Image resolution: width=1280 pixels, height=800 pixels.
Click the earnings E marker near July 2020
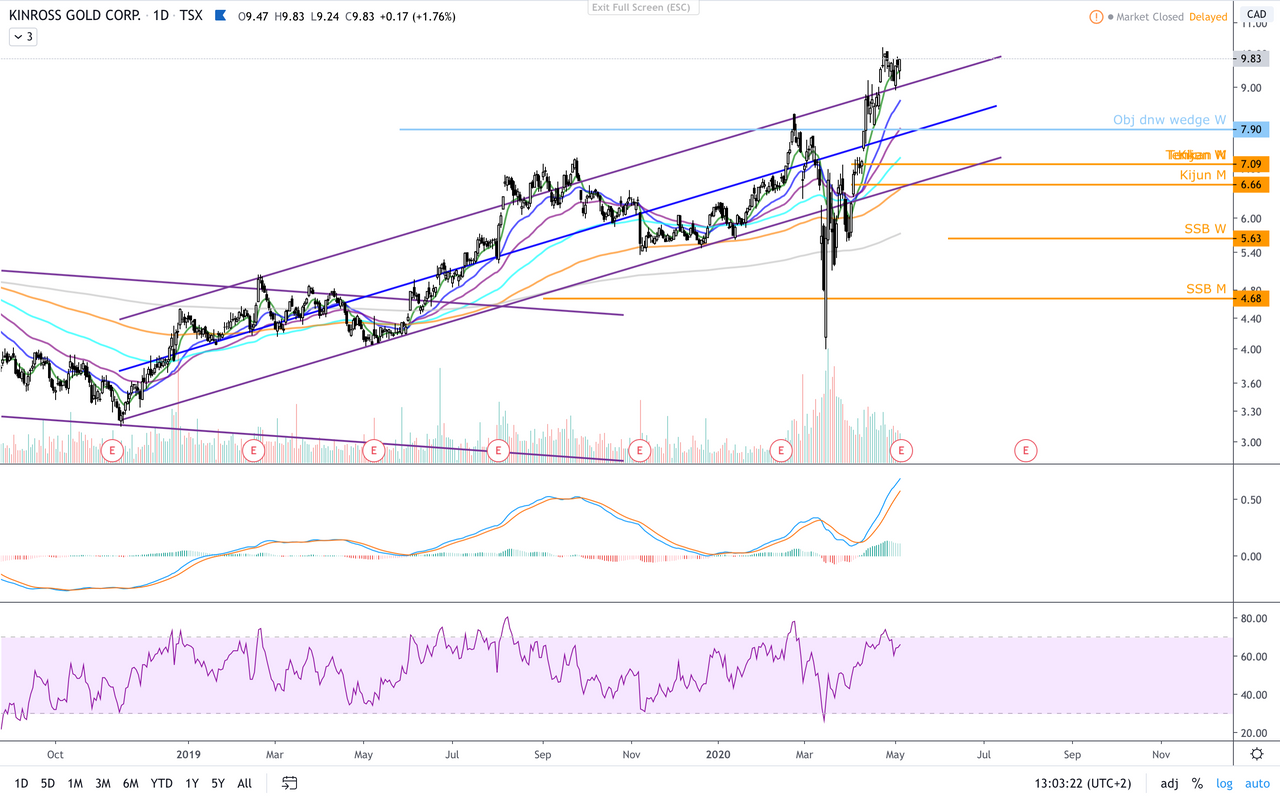1025,451
